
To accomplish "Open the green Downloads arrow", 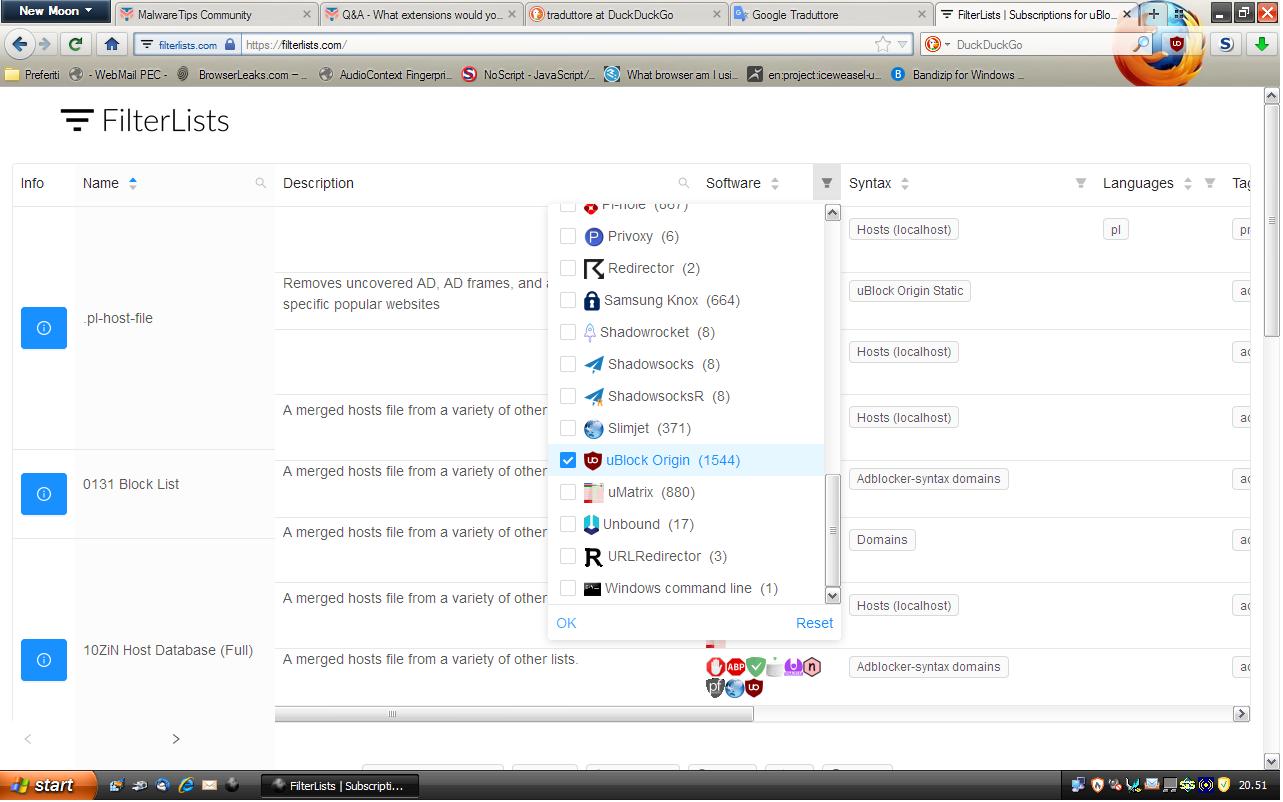I will [x=1262, y=44].
